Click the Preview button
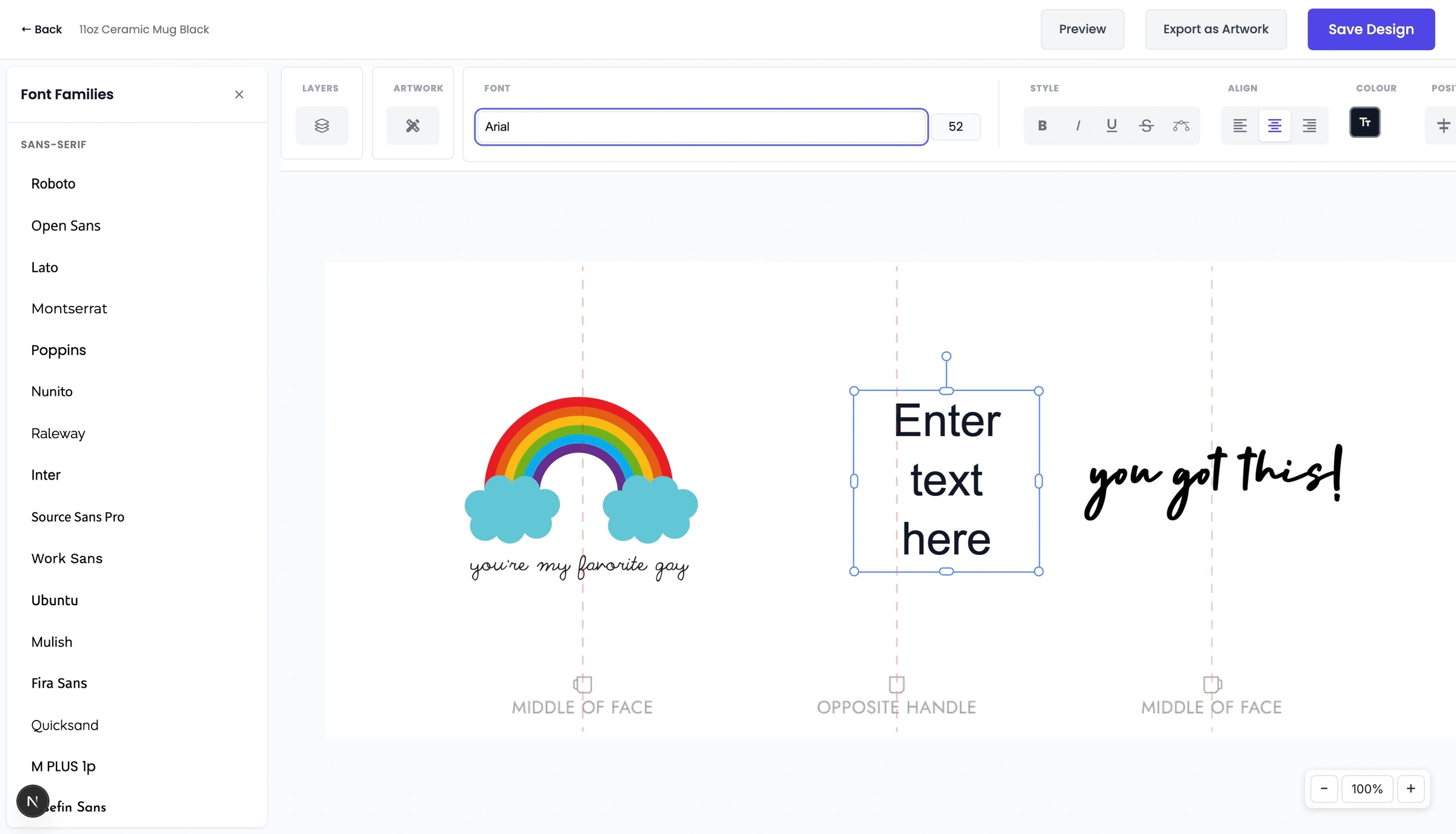This screenshot has height=834, width=1456. (1082, 29)
